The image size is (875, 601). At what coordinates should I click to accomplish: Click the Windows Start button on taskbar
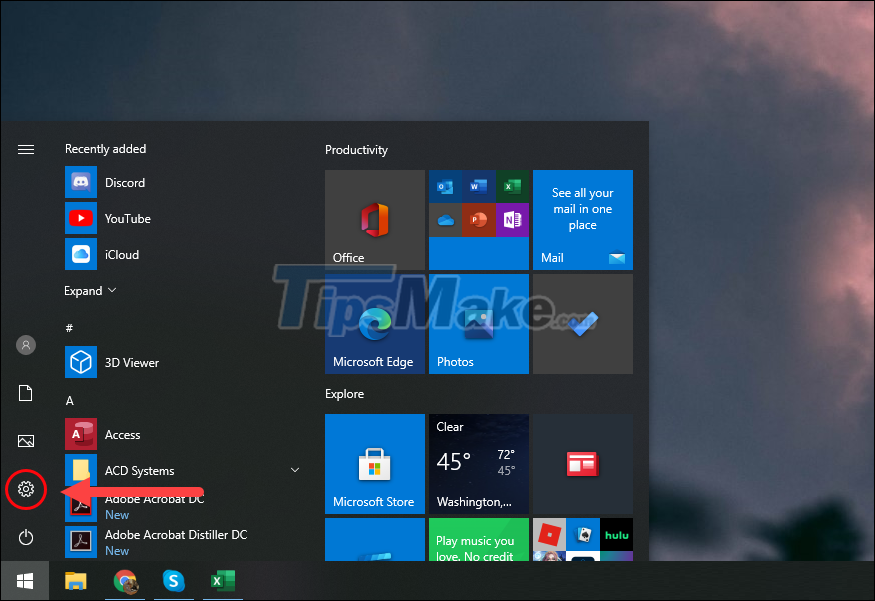coord(25,581)
